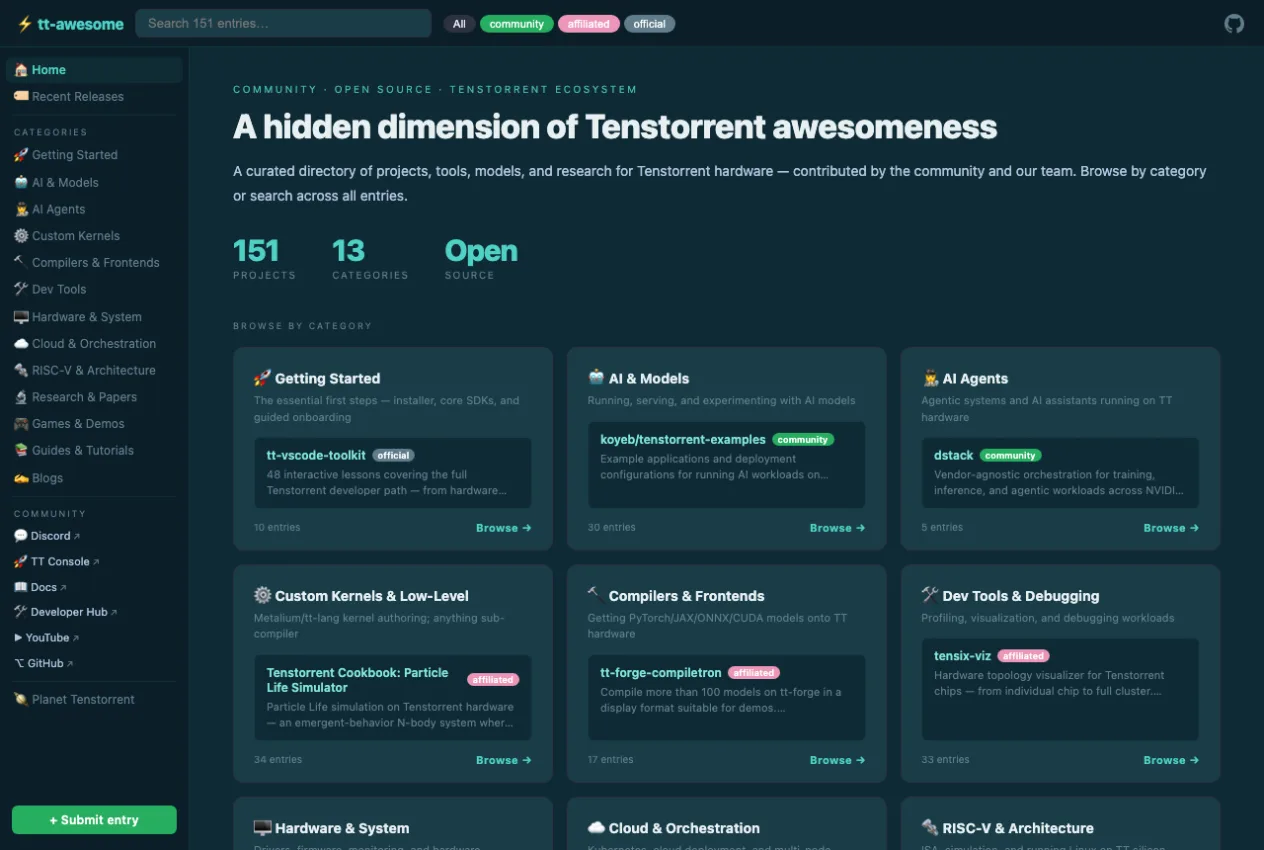Open the Discord community link

pos(47,536)
